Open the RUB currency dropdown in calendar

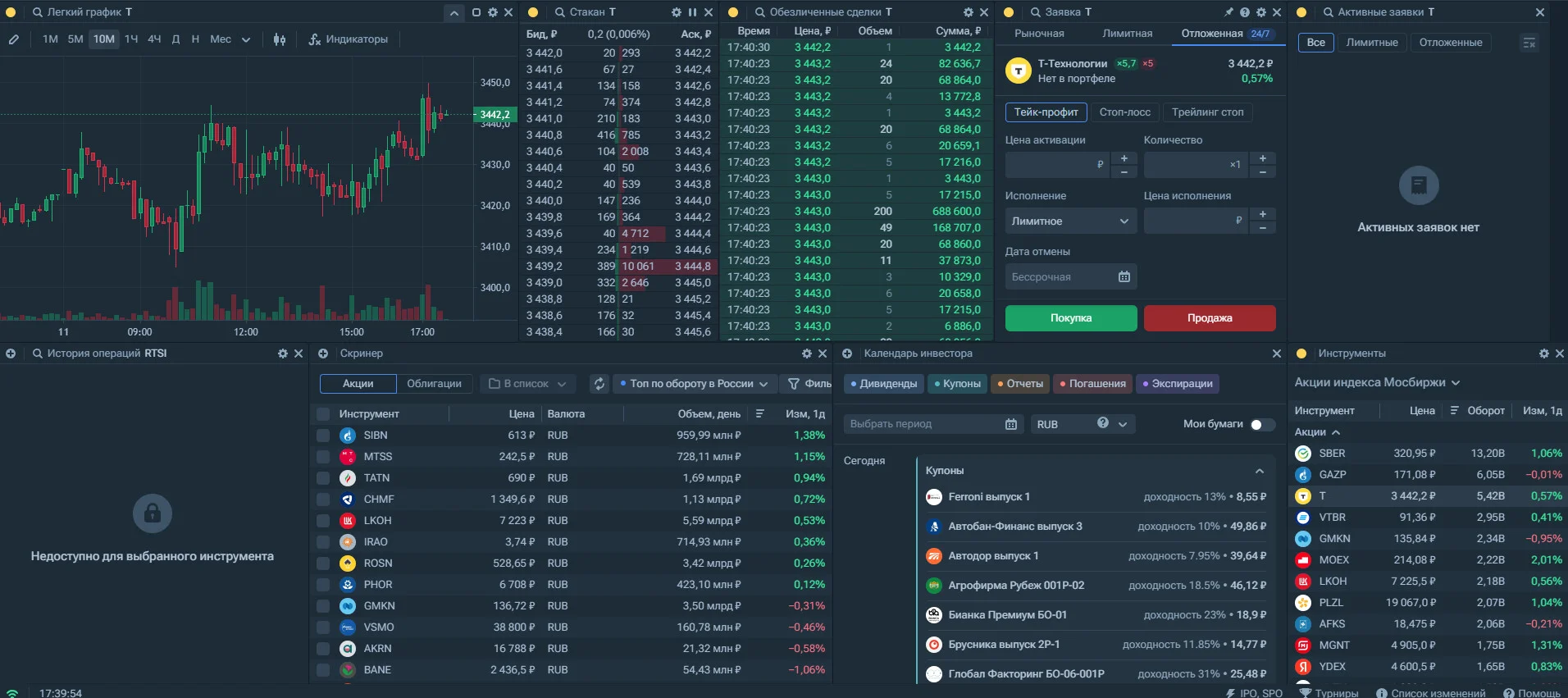pos(1083,424)
